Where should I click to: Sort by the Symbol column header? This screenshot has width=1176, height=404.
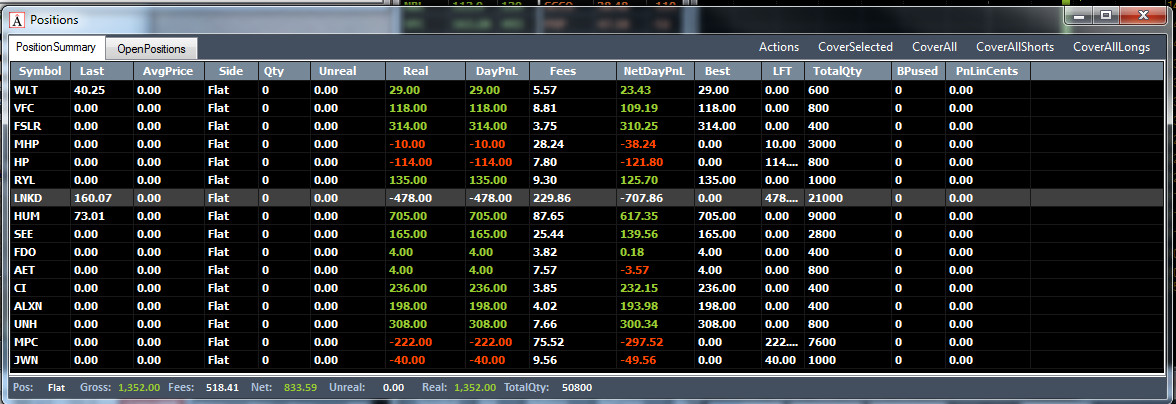click(40, 71)
